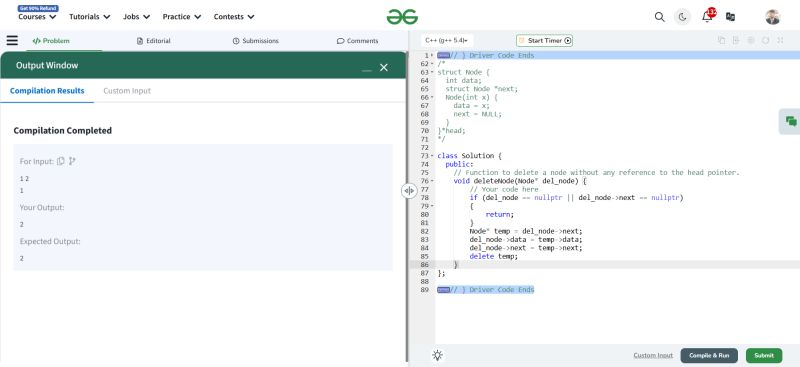The height and width of the screenshot is (367, 800).
Task: Collapse the struct Node fold at line 63
Action: click(x=432, y=72)
